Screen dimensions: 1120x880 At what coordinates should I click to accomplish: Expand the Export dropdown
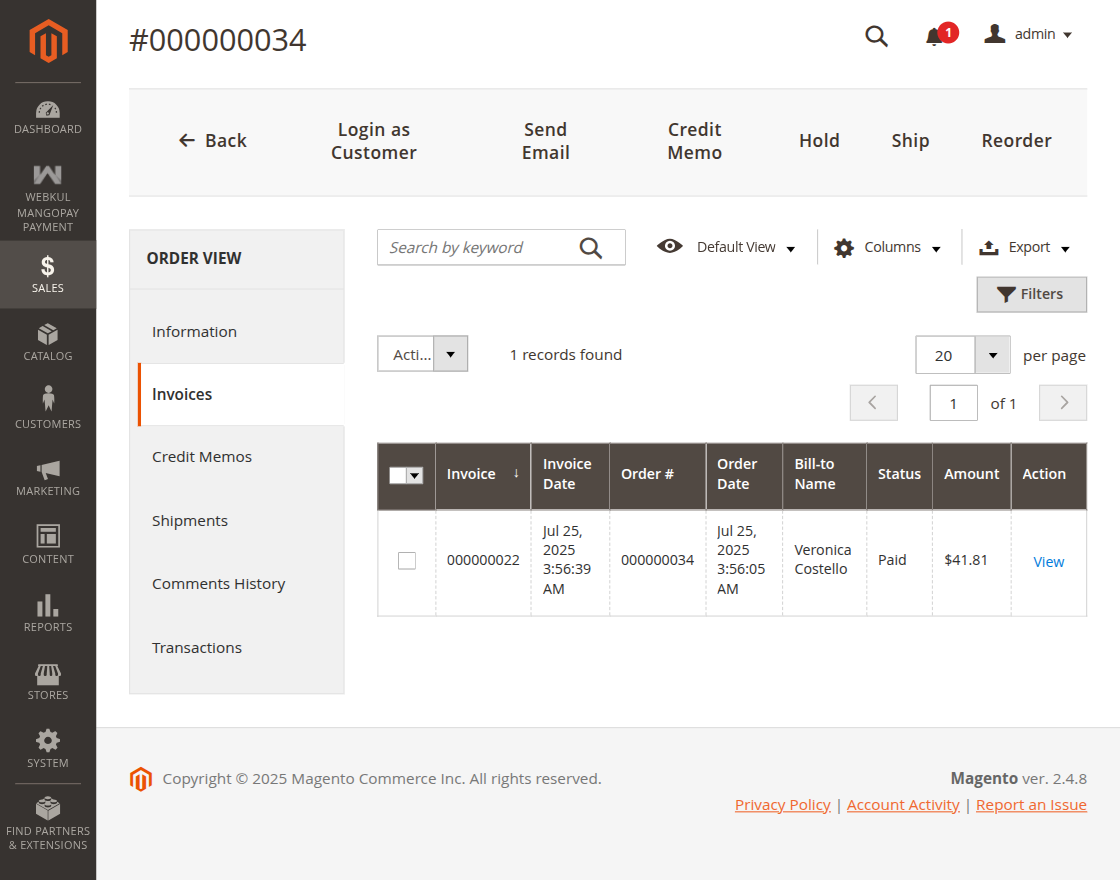coord(1024,246)
